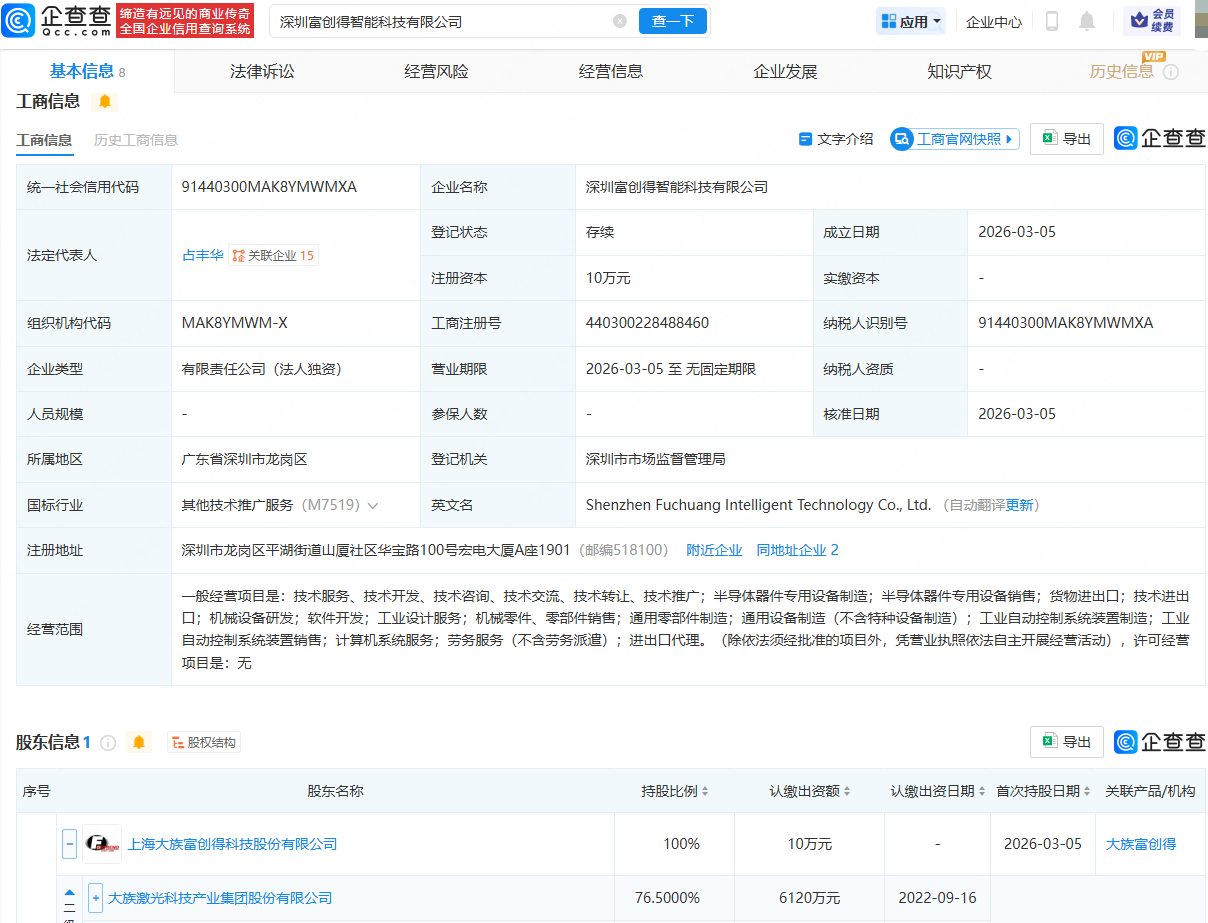
Task: Switch to the 法律诉讼 tab
Action: (260, 70)
